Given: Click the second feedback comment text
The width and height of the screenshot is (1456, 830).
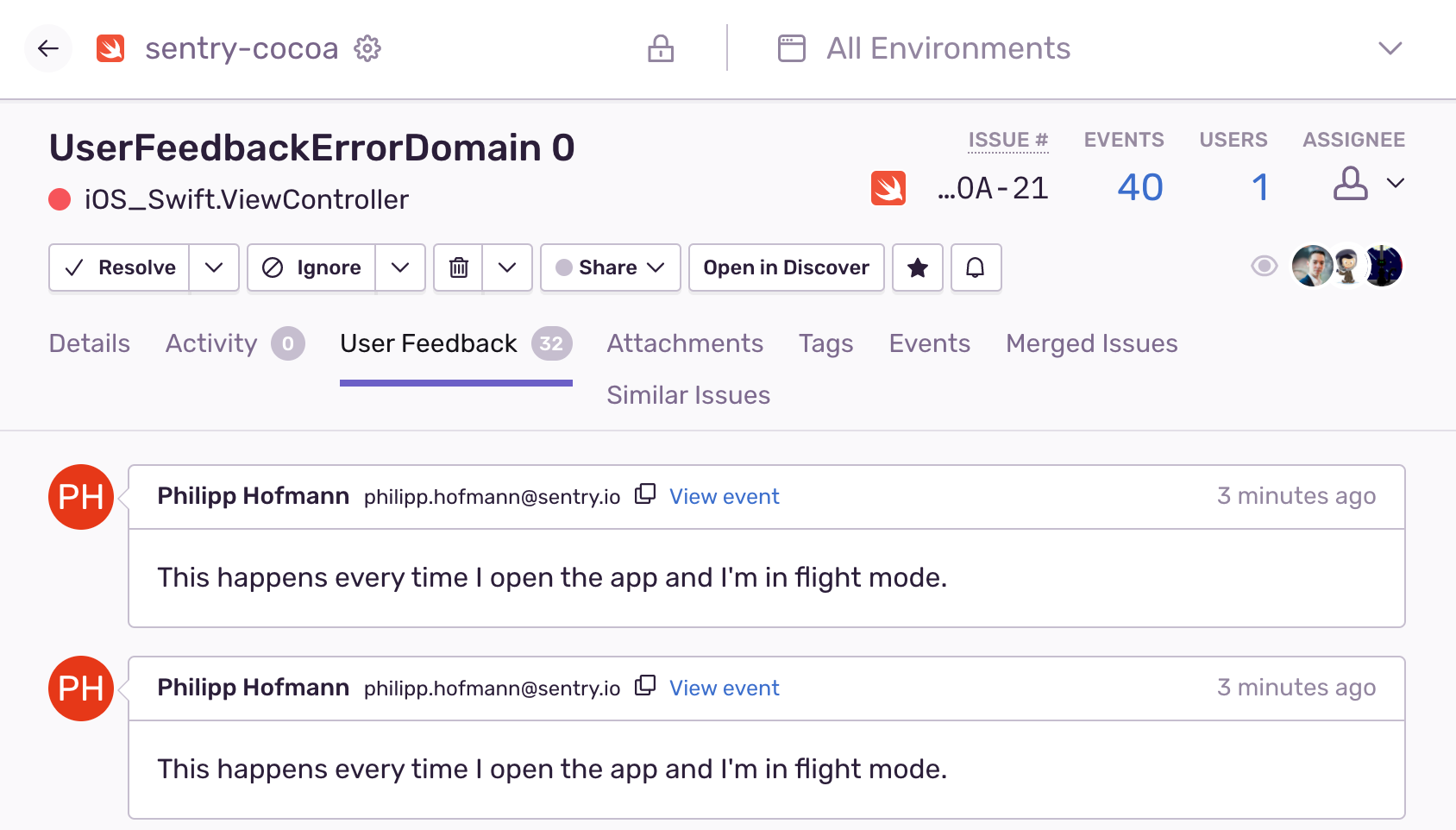Looking at the screenshot, I should [x=552, y=769].
